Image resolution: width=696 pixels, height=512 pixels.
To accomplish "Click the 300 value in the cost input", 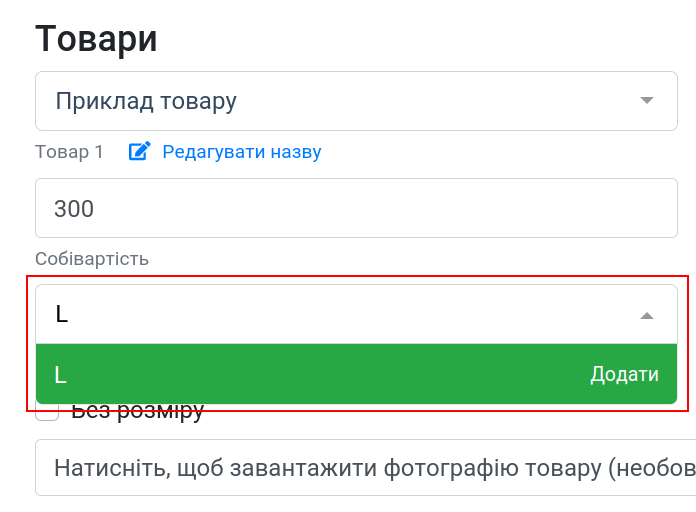I will click(74, 208).
